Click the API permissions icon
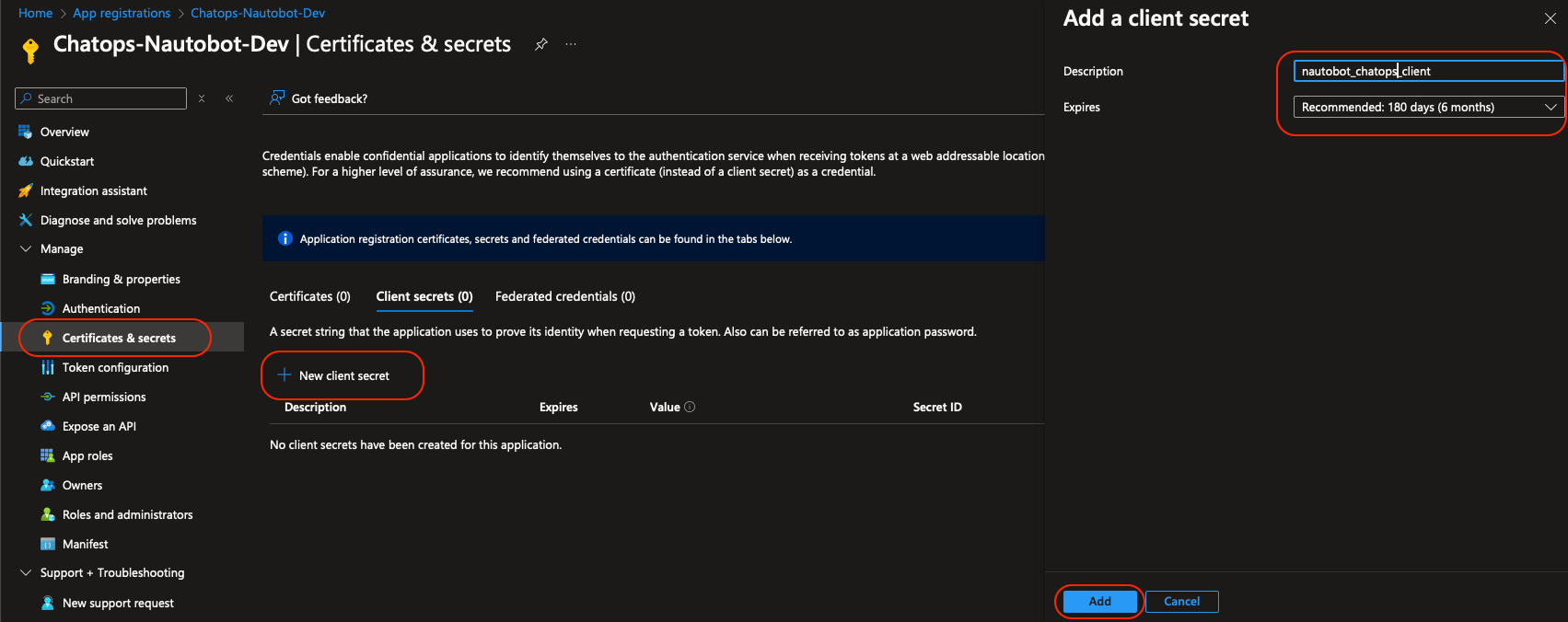The width and height of the screenshot is (1568, 622). 48,397
